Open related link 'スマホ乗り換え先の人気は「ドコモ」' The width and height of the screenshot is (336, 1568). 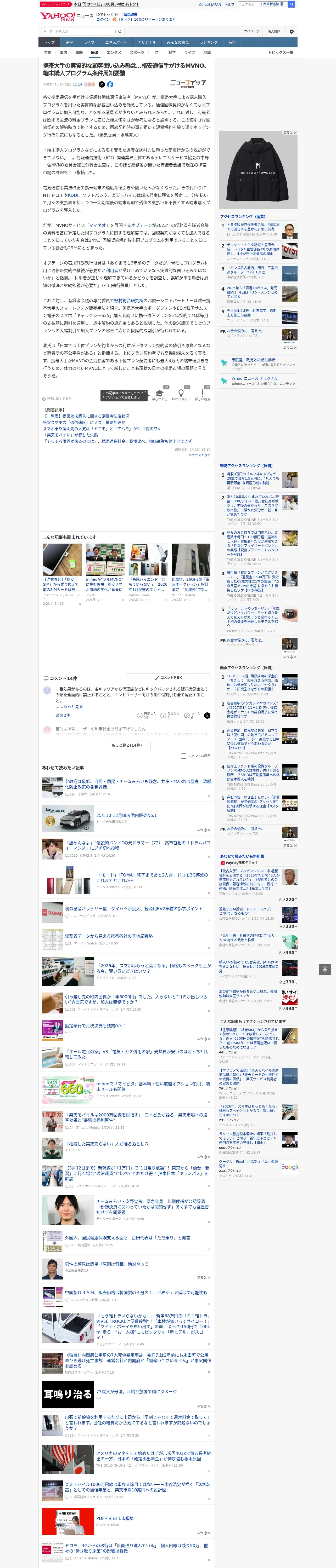click(x=102, y=429)
